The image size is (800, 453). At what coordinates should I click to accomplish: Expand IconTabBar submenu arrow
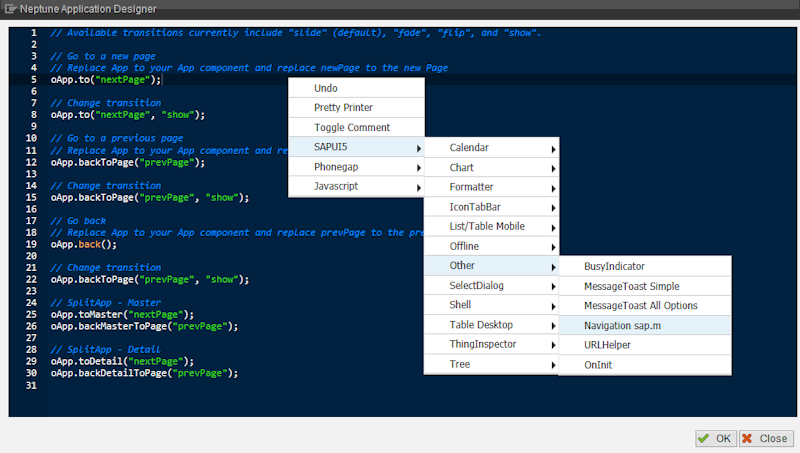[554, 208]
